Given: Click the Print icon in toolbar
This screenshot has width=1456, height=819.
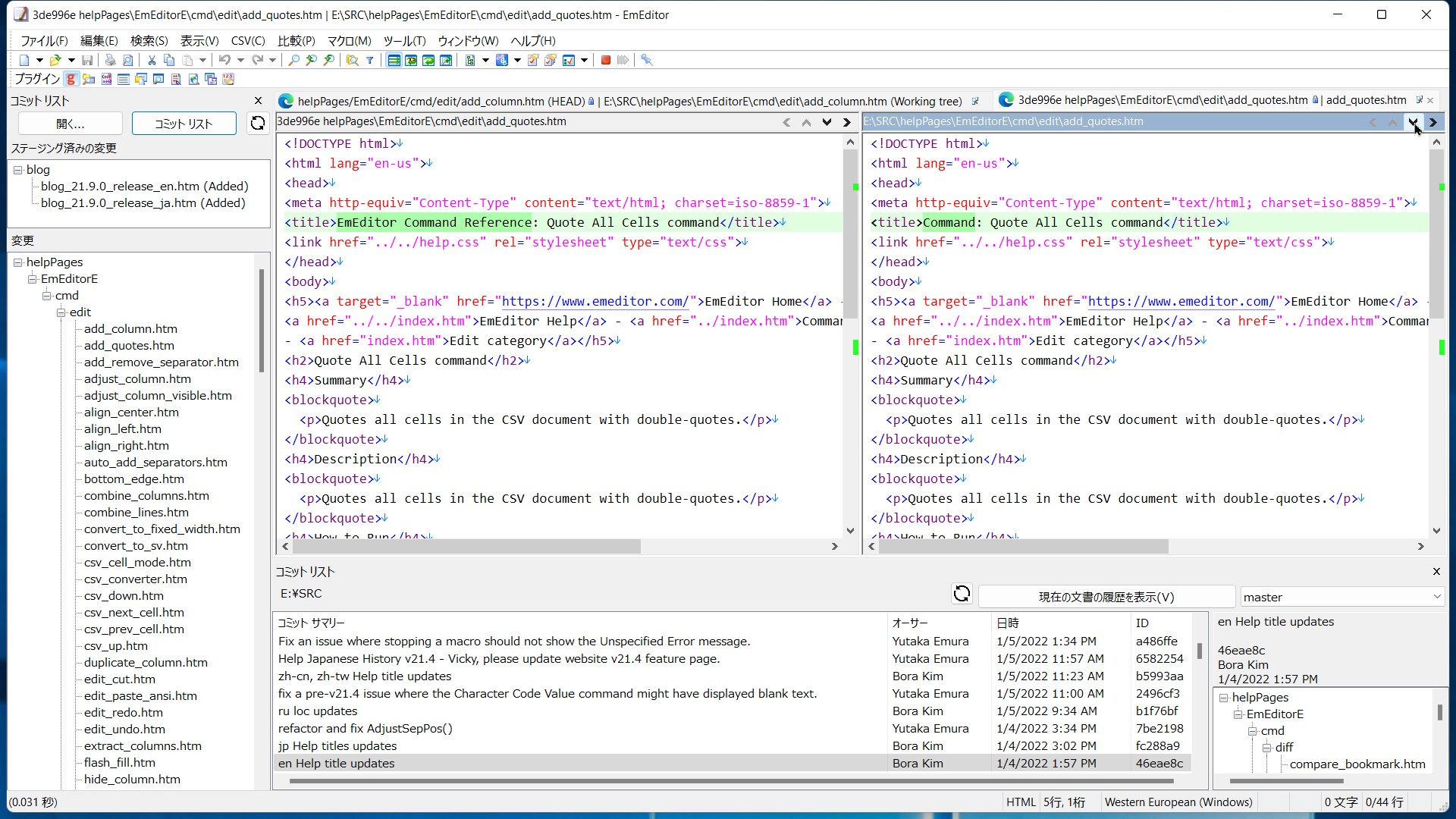Looking at the screenshot, I should click(111, 60).
